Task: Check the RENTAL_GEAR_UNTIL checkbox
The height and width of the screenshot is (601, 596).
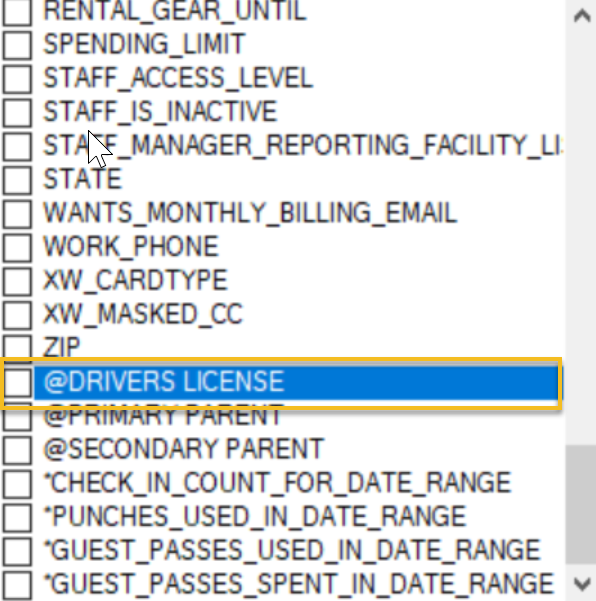Action: 17,12
